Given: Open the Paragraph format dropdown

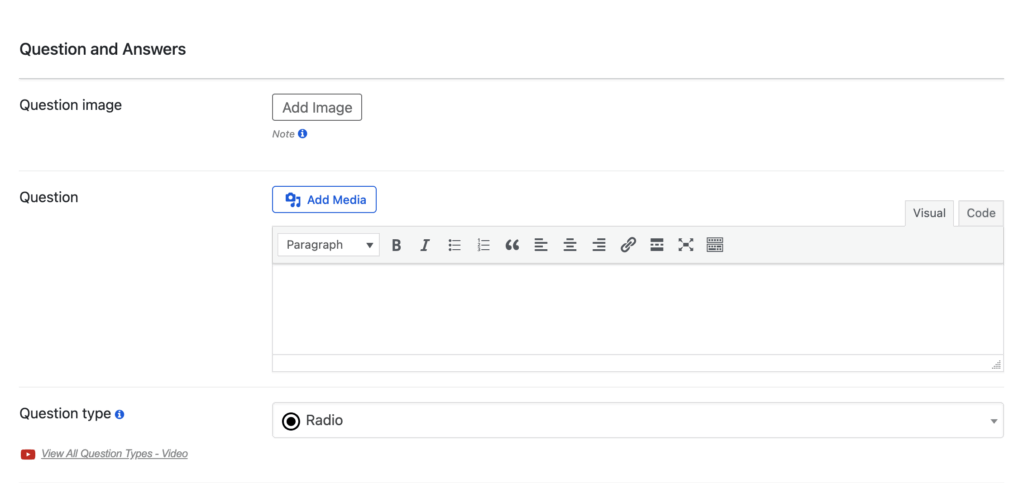Looking at the screenshot, I should point(328,245).
